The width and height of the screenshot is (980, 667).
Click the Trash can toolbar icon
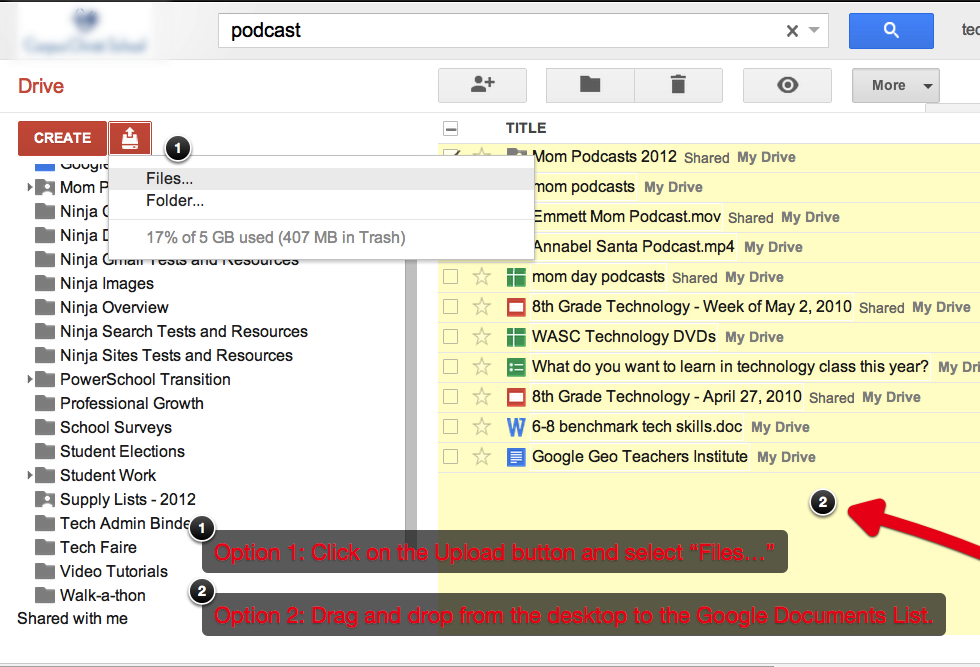(678, 85)
